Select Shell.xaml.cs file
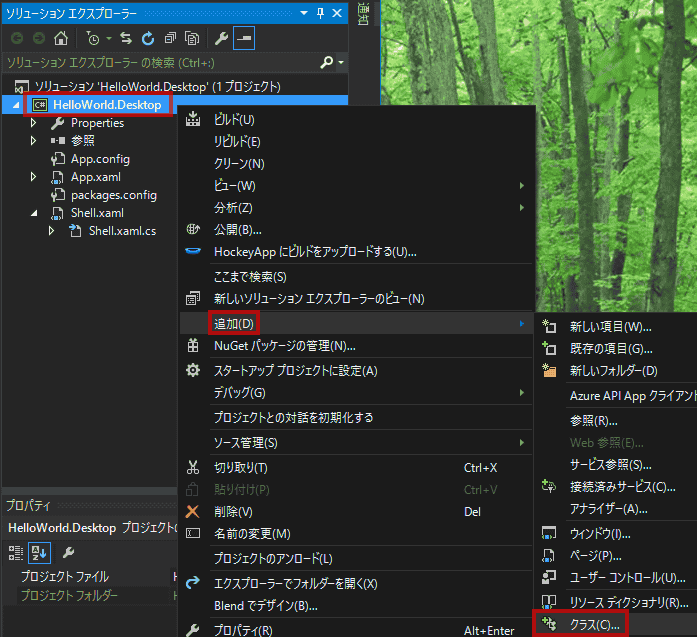The height and width of the screenshot is (637, 697). click(122, 231)
